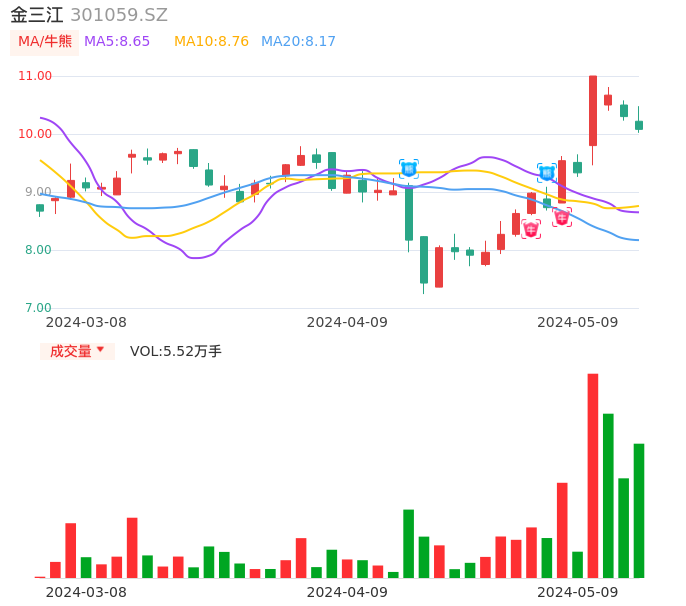Image resolution: width=686 pixels, height=606 pixels.
Task: Click the first blue bear signal marker
Action: (x=408, y=168)
